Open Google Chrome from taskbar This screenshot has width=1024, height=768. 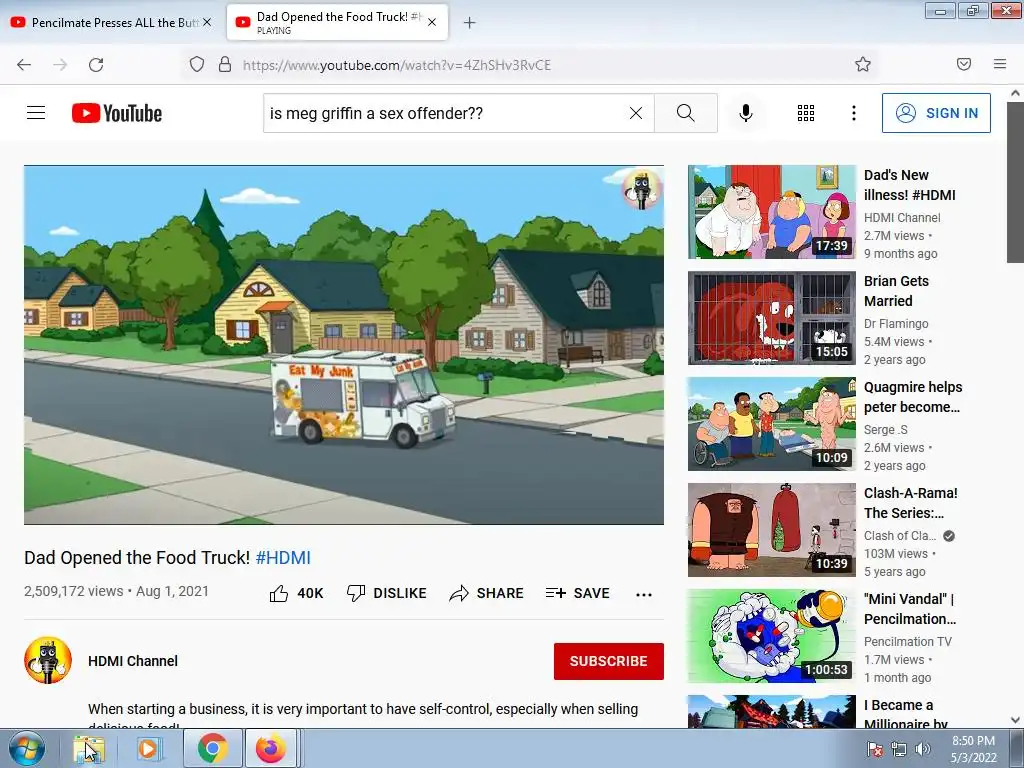click(213, 748)
